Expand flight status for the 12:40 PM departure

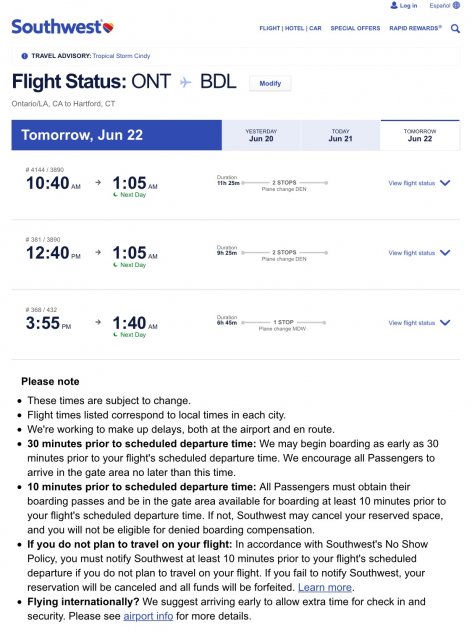445,253
